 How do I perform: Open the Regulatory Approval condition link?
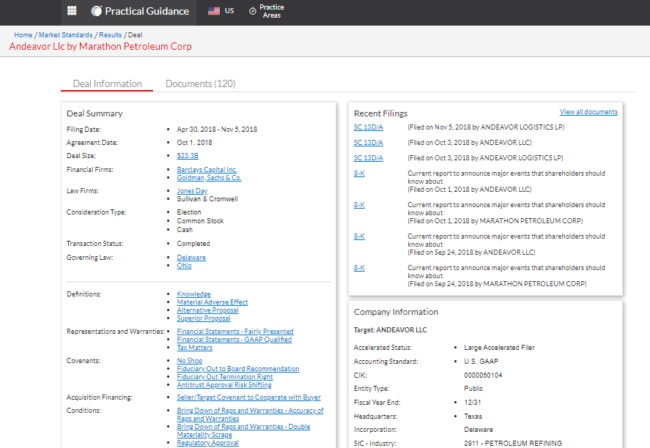coord(208,443)
